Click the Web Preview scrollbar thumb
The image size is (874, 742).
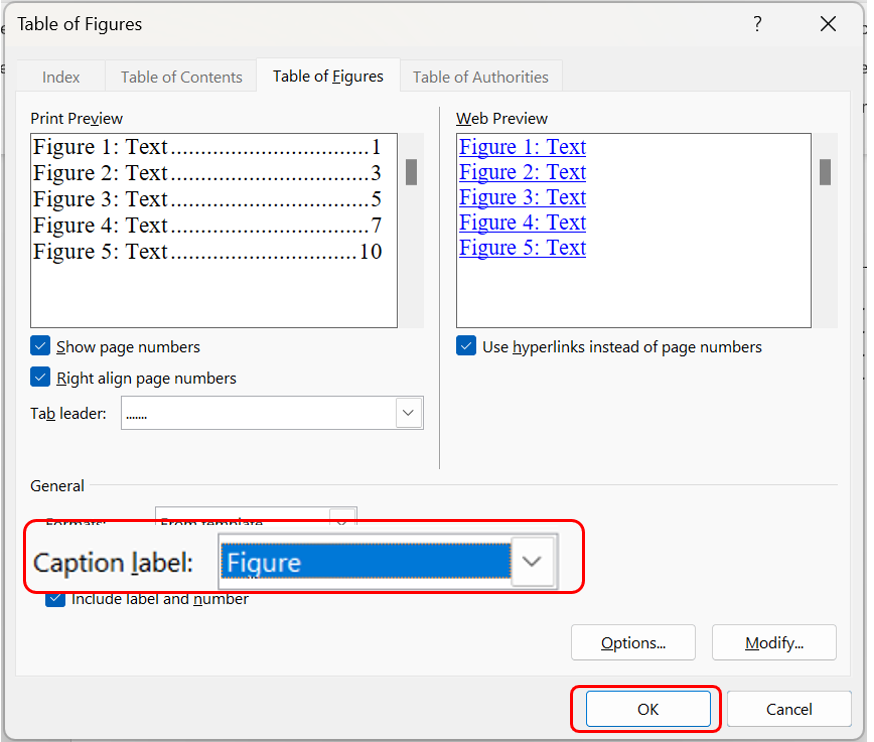coord(825,172)
